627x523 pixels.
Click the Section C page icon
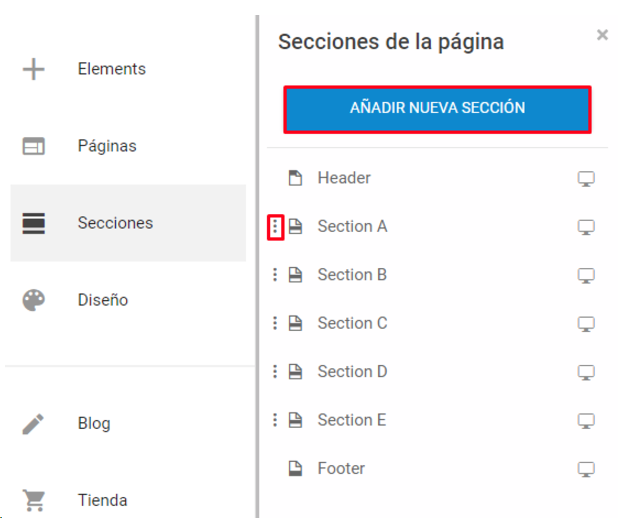[296, 323]
